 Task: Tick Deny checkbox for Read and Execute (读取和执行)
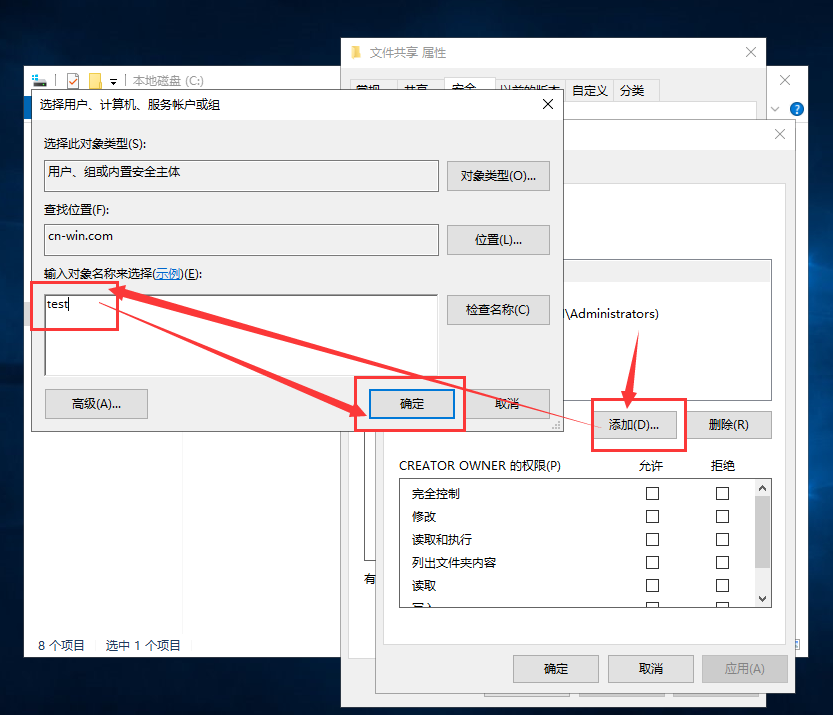722,540
